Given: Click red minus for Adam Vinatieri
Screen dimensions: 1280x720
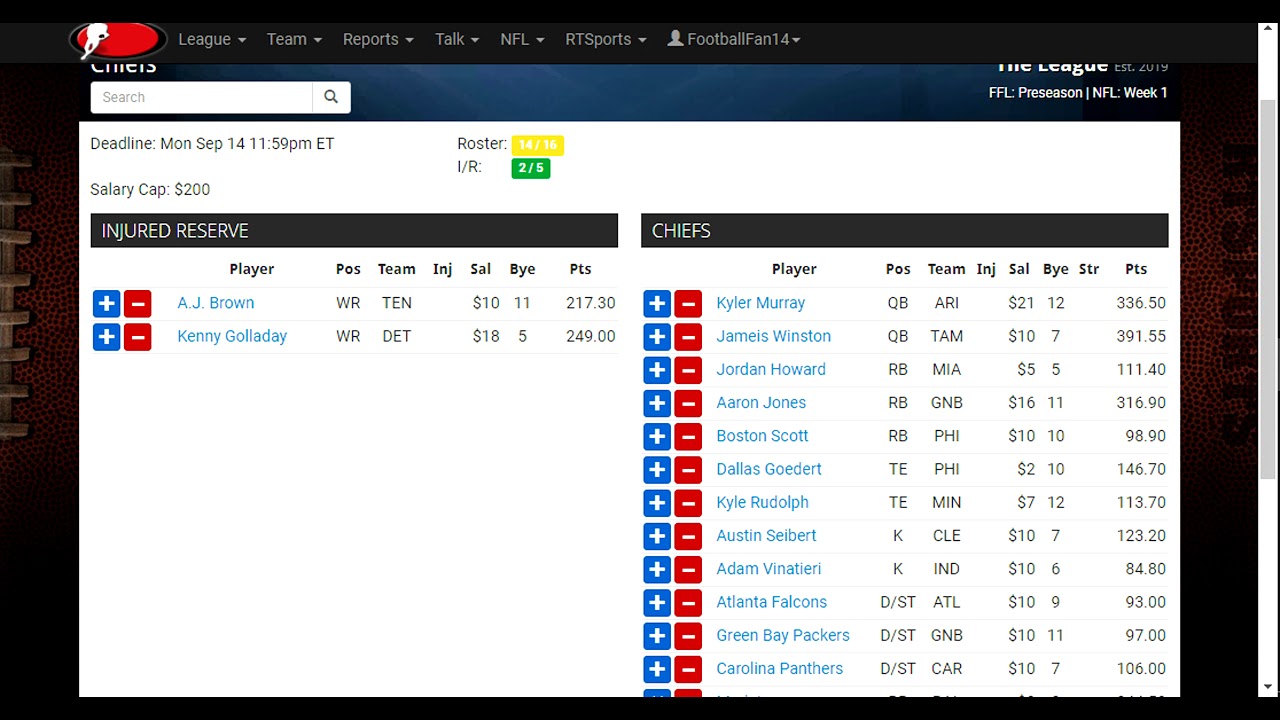Looking at the screenshot, I should (688, 570).
